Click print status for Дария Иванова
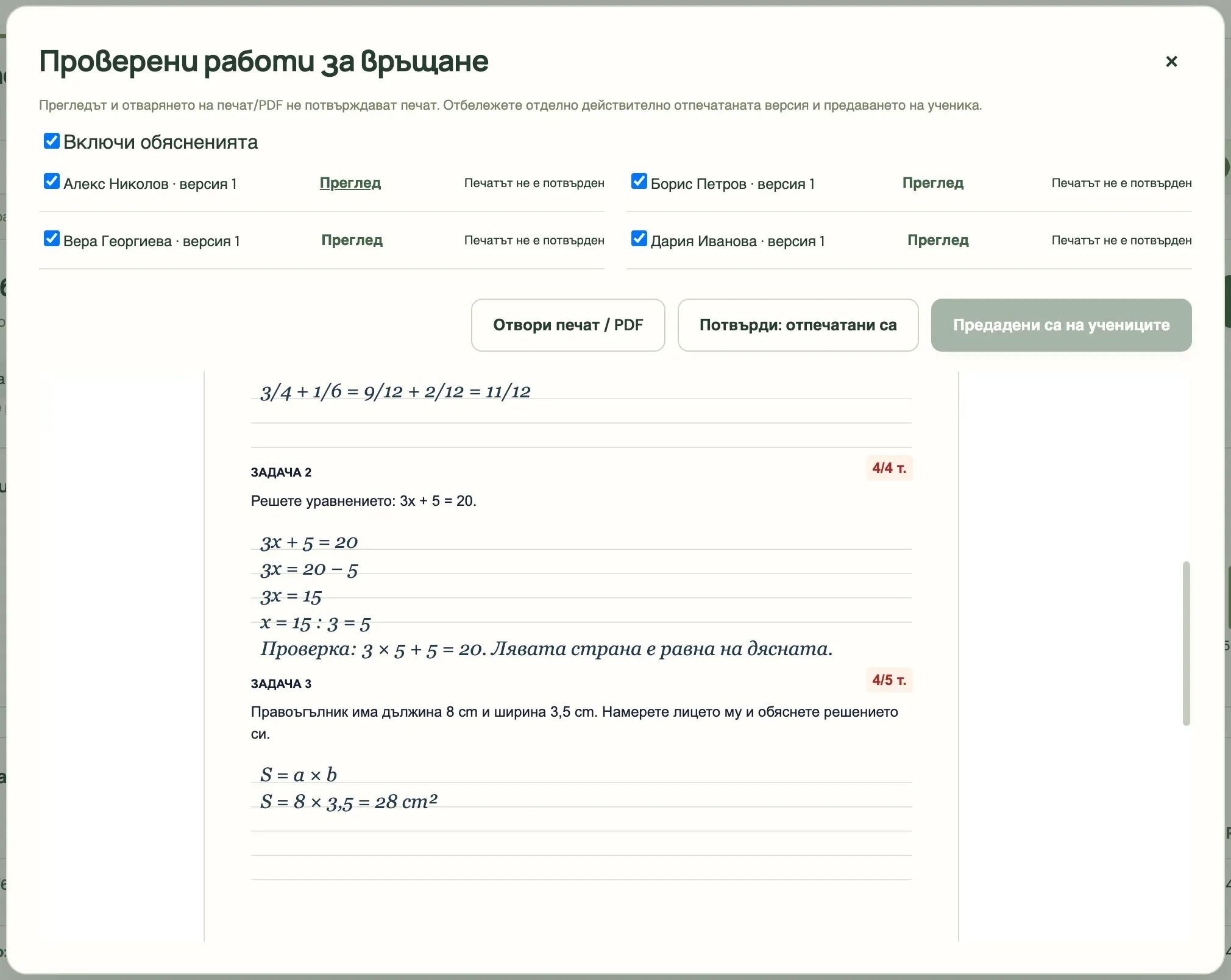1231x980 pixels. 1121,241
